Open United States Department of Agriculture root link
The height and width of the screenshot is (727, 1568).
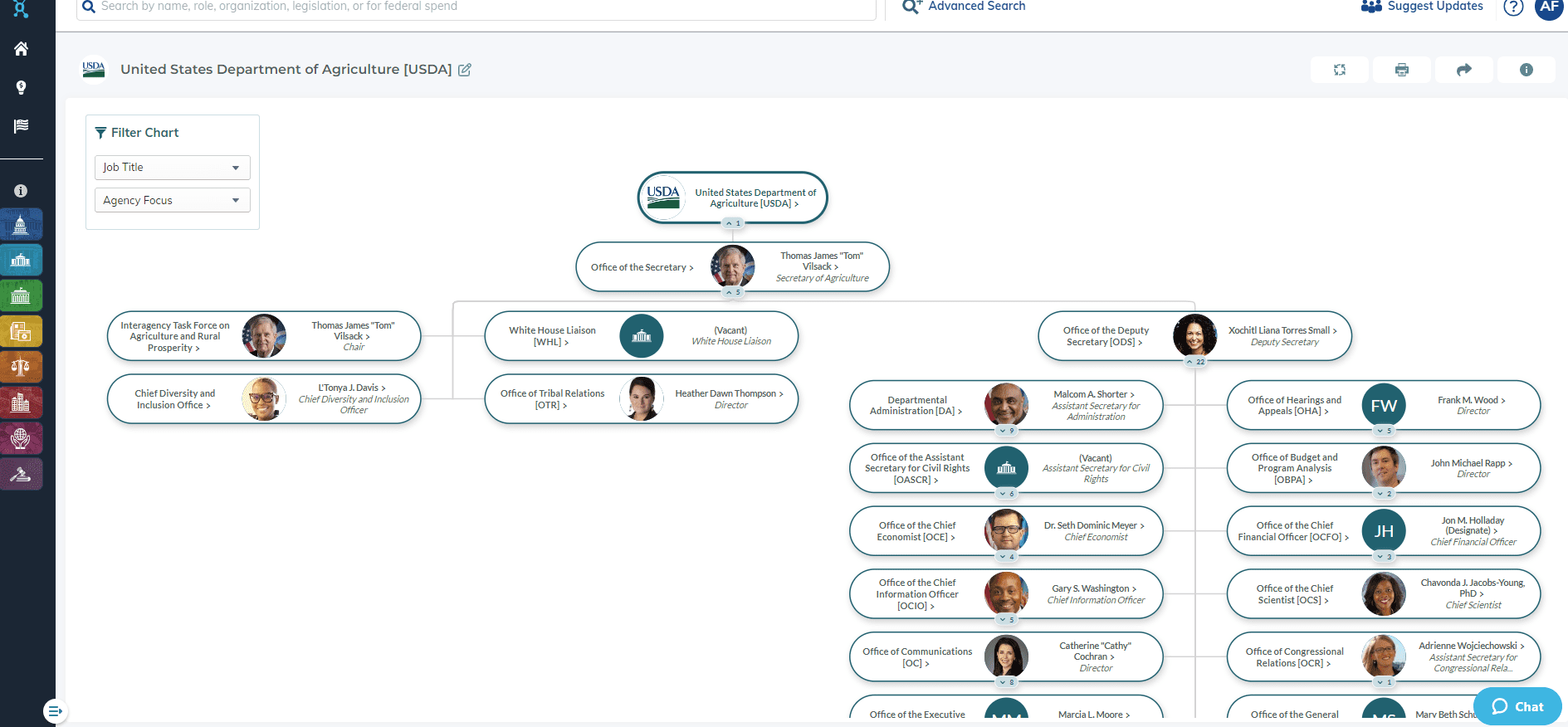point(755,198)
